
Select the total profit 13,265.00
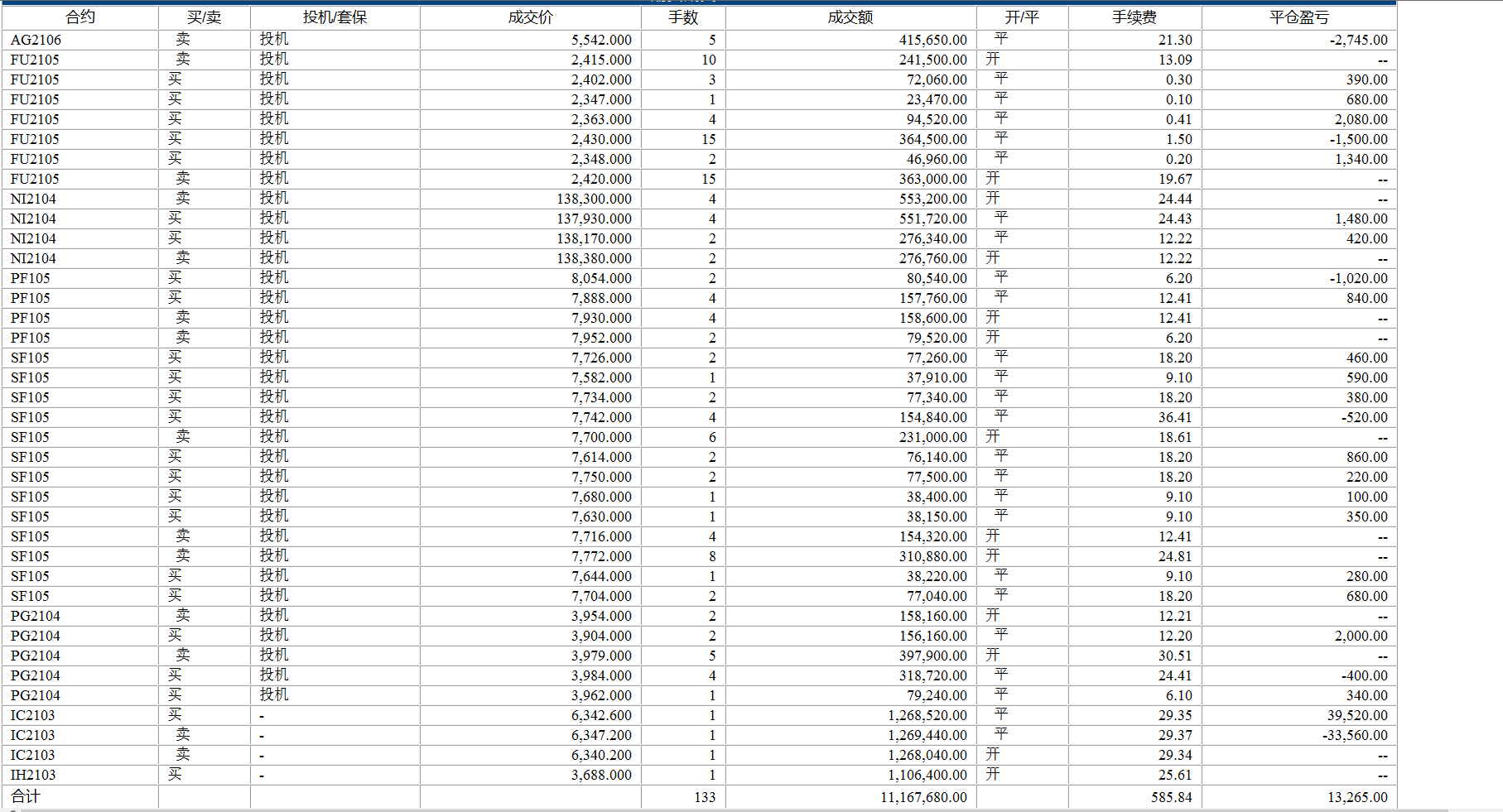(x=1358, y=797)
